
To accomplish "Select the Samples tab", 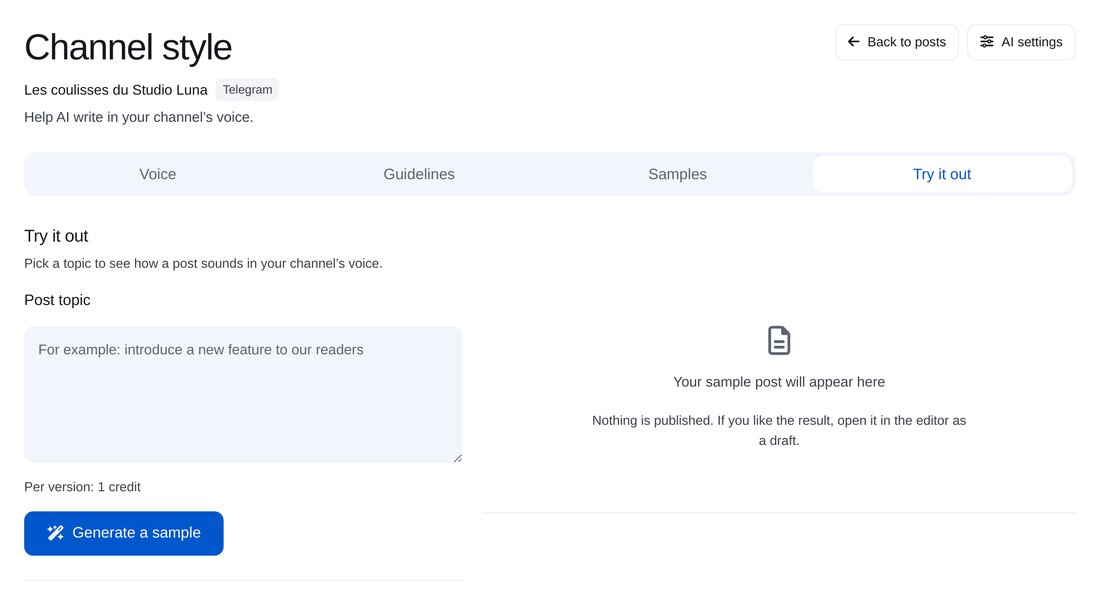I will (677, 174).
